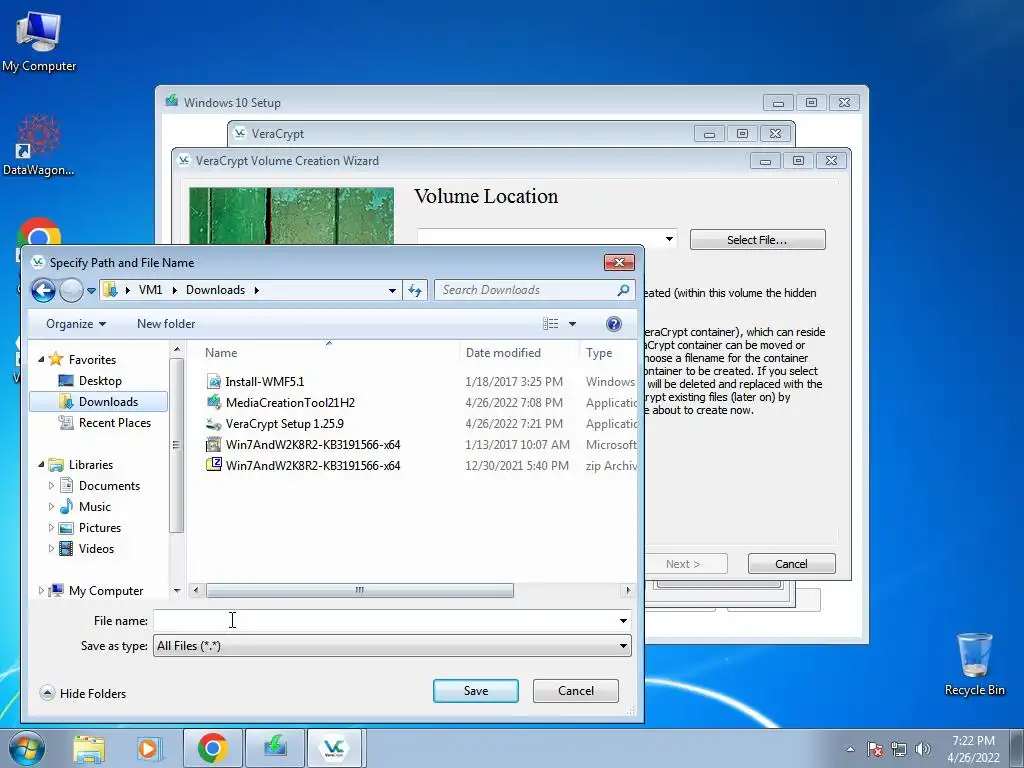Select the VeraCrypt Setup 1.25.9 file
This screenshot has height=768, width=1024.
coord(284,424)
